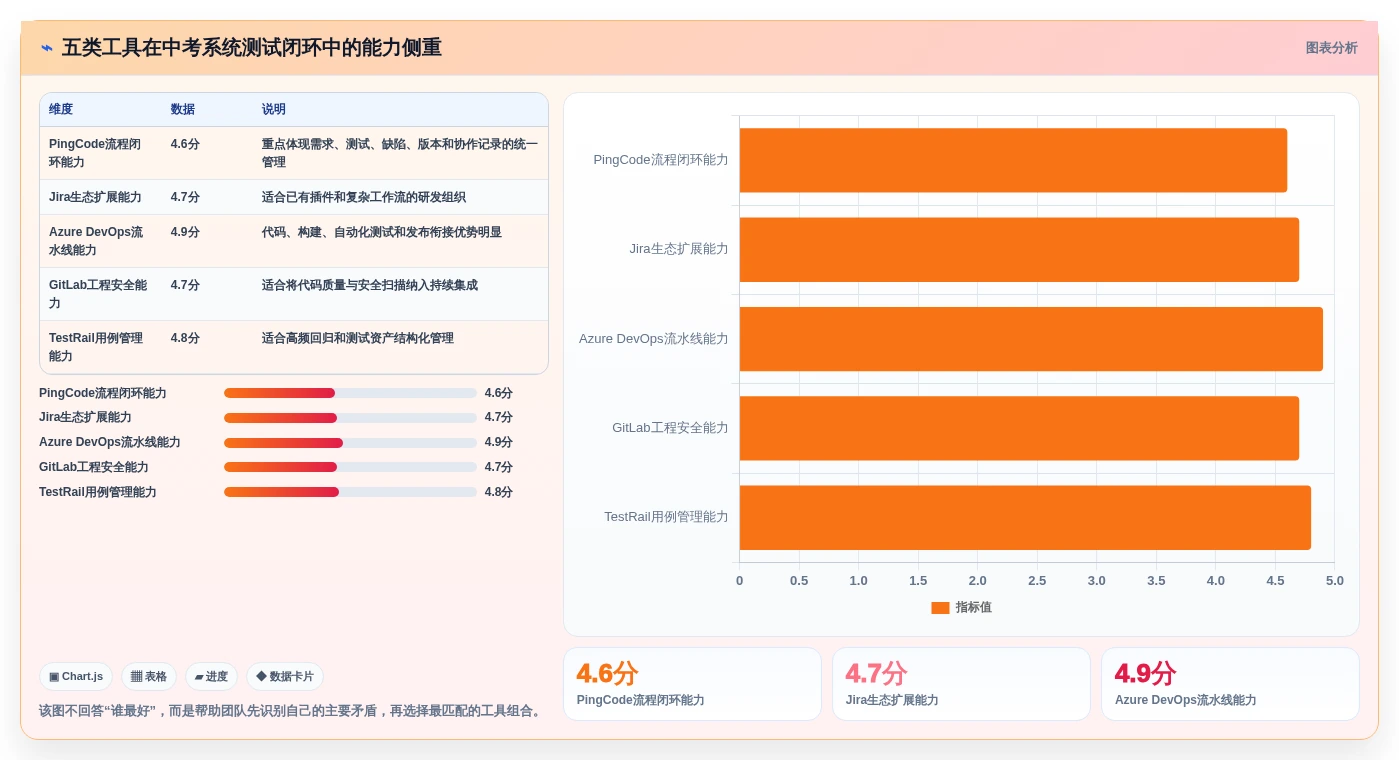Select the 数据卡片 chip
Image resolution: width=1399 pixels, height=760 pixels.
tap(285, 677)
